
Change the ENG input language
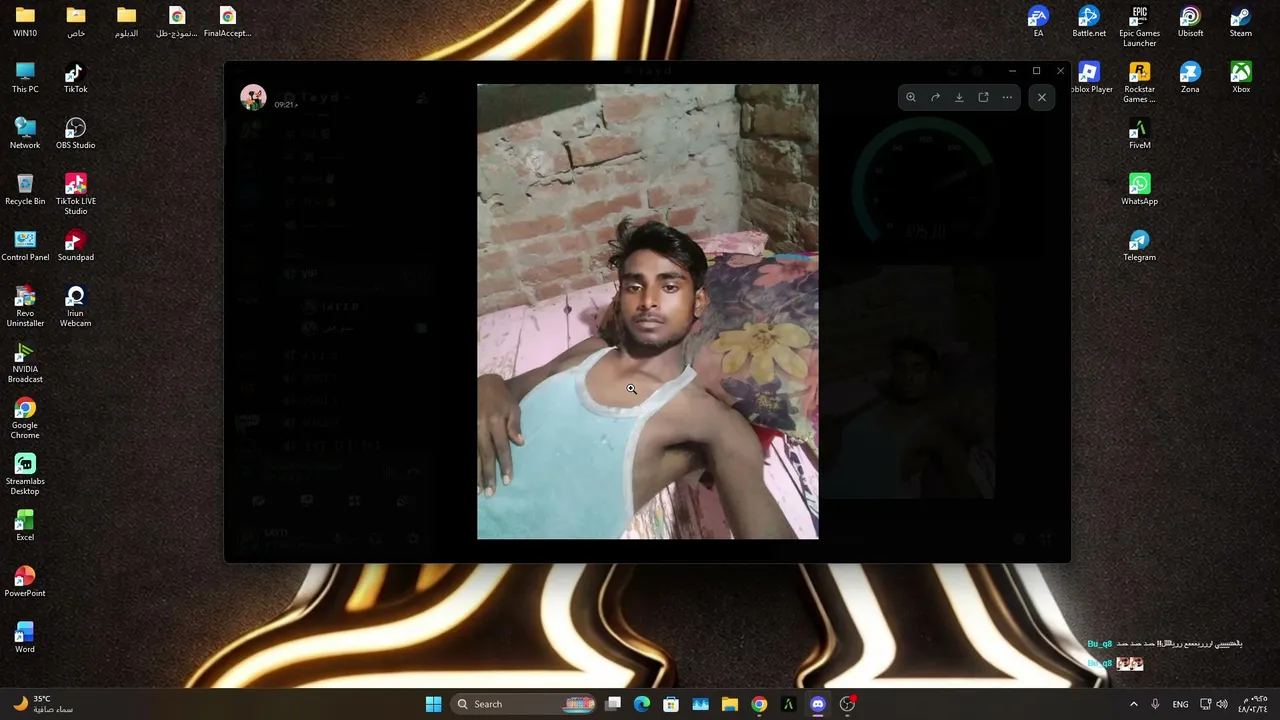point(1180,704)
